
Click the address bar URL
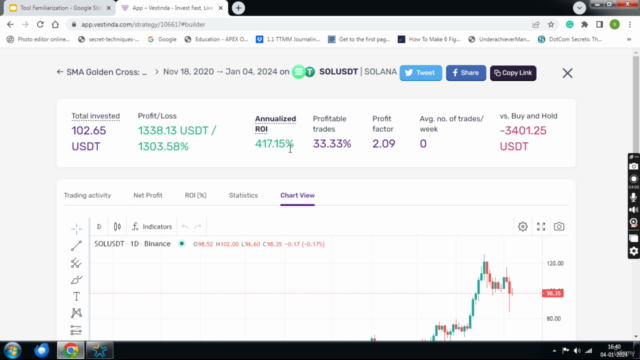pyautogui.click(x=143, y=24)
